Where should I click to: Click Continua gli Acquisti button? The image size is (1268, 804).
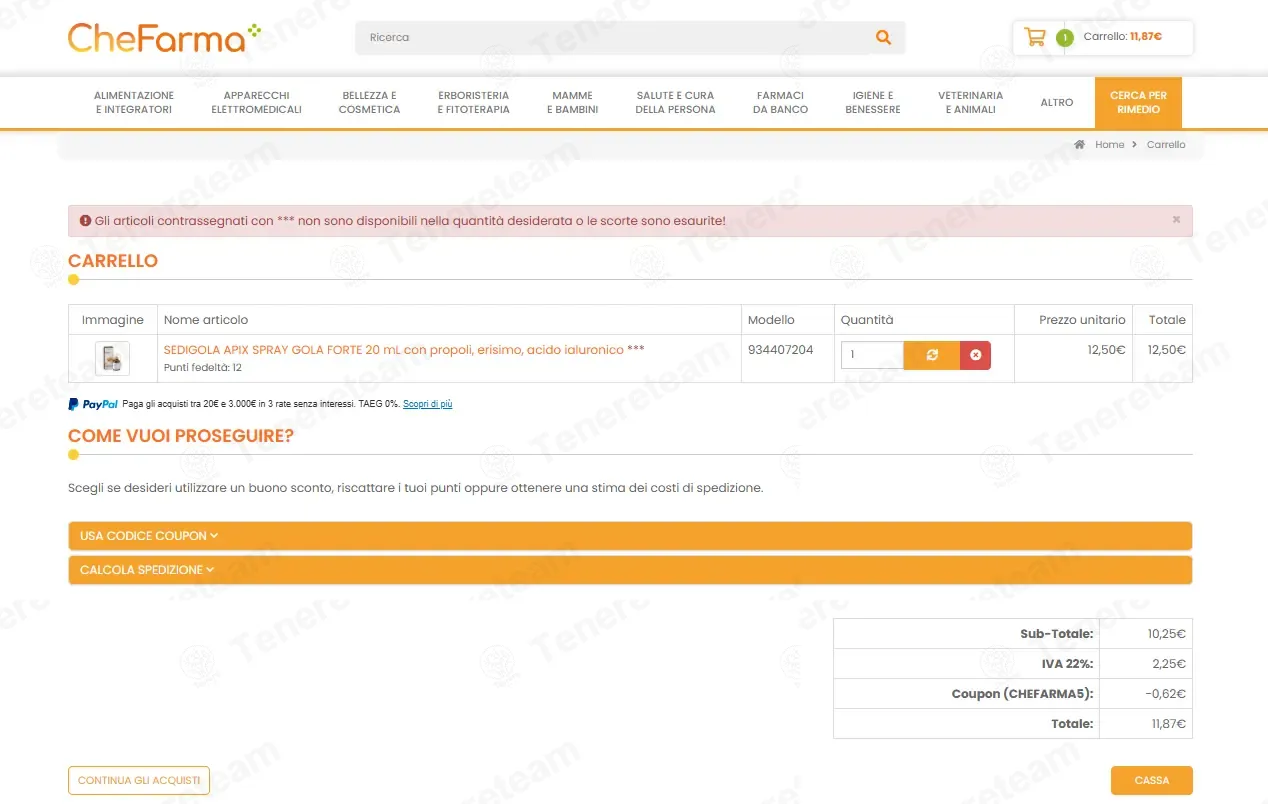point(139,780)
